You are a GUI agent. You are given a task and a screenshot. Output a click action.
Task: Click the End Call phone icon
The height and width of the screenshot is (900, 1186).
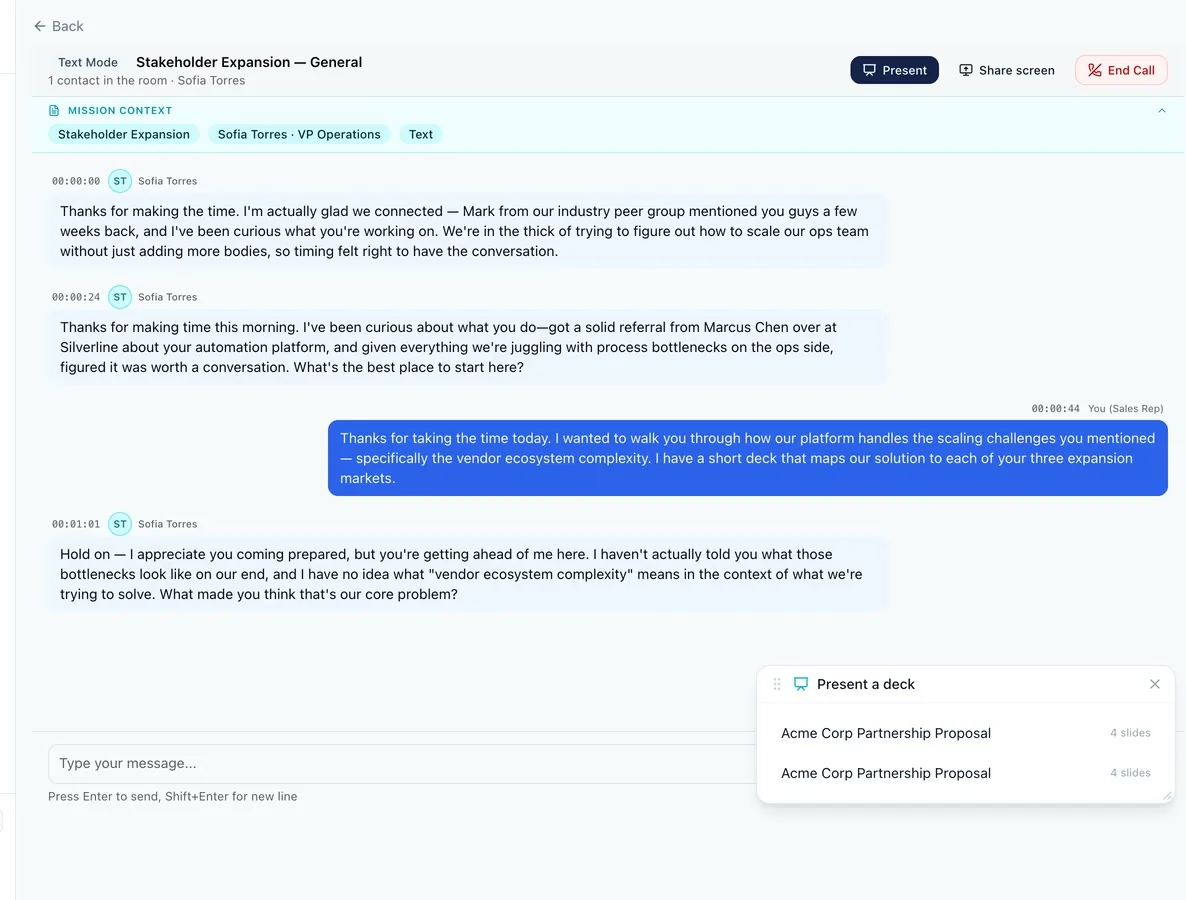[1094, 70]
